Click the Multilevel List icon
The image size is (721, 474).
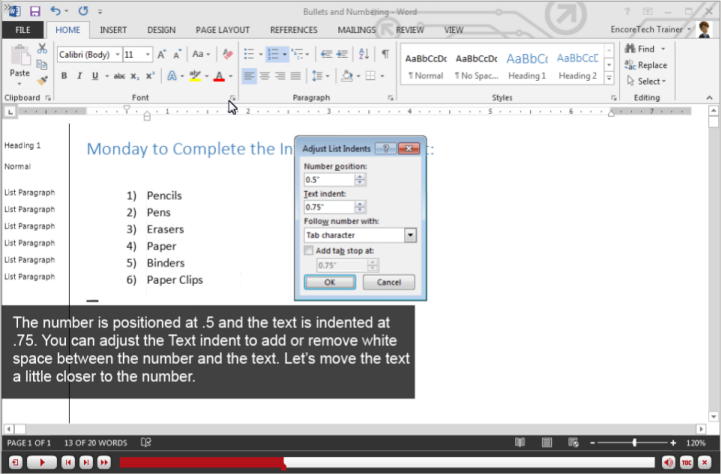pyautogui.click(x=298, y=54)
